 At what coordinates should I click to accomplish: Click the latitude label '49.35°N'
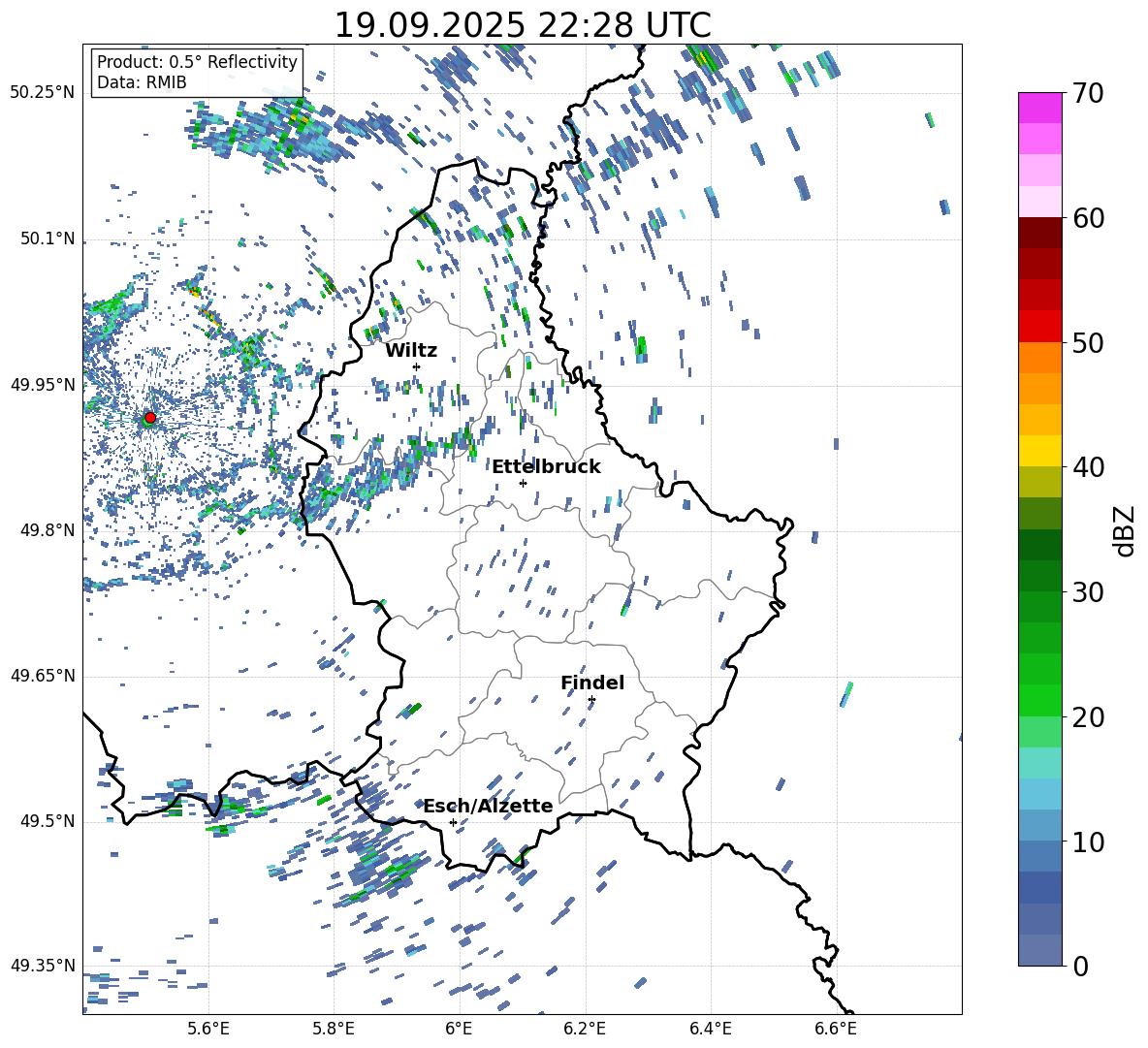[43, 966]
